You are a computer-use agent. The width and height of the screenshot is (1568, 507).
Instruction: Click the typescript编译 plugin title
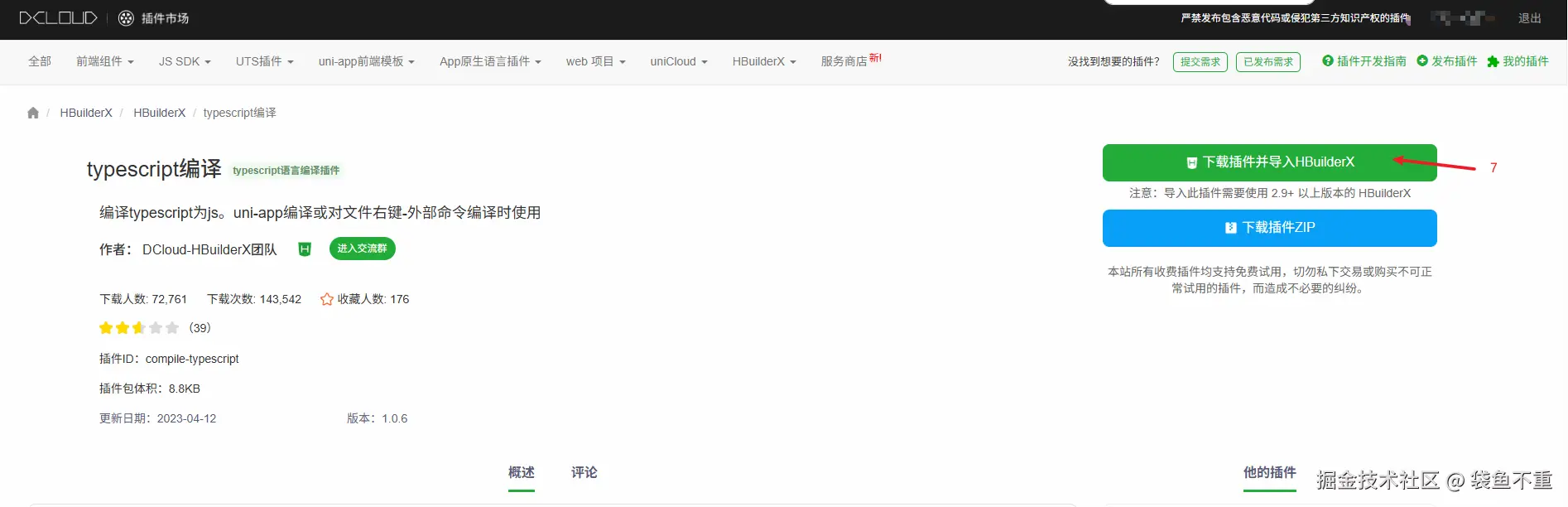(154, 169)
